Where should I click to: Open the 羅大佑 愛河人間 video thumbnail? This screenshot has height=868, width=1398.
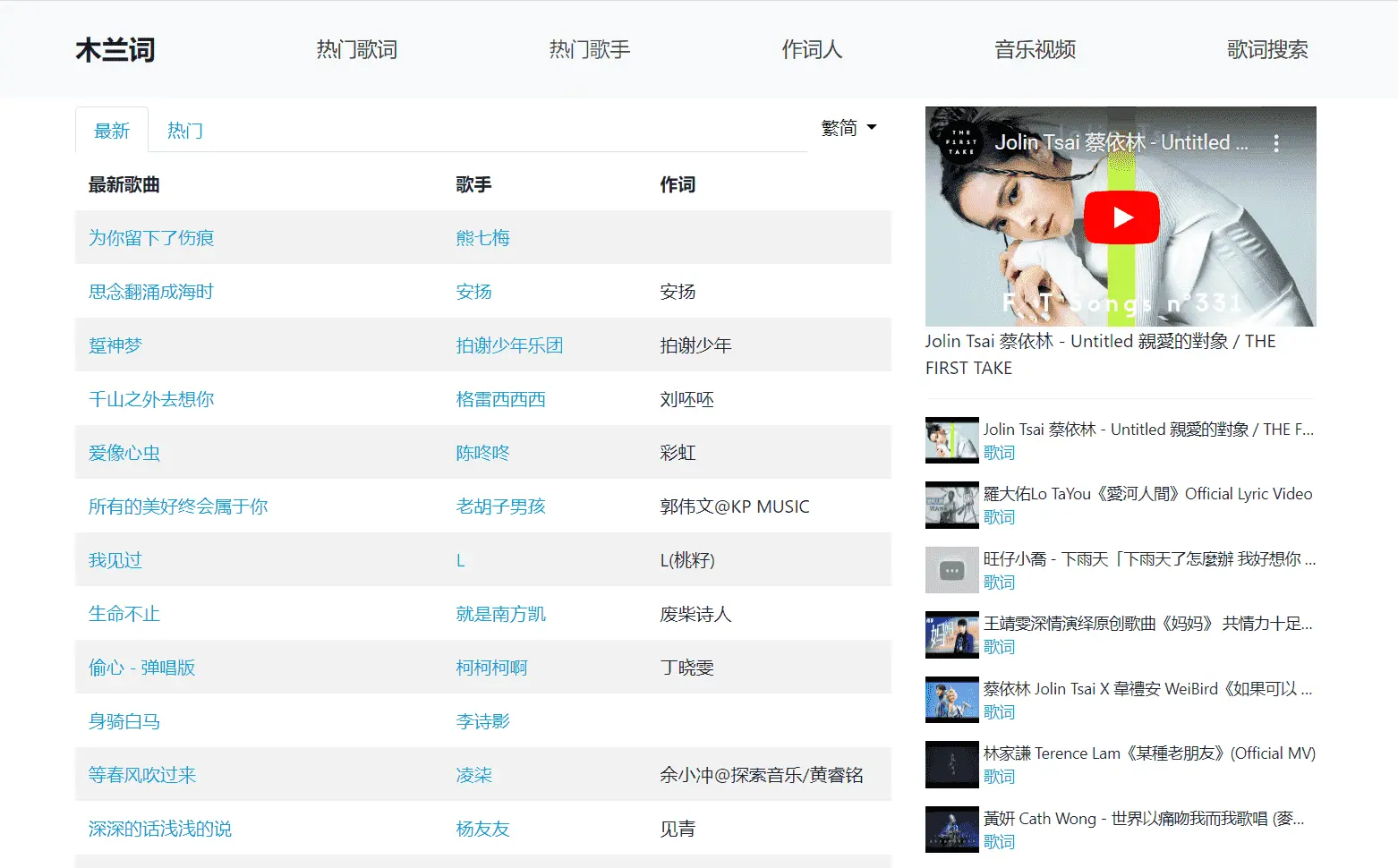(x=950, y=505)
